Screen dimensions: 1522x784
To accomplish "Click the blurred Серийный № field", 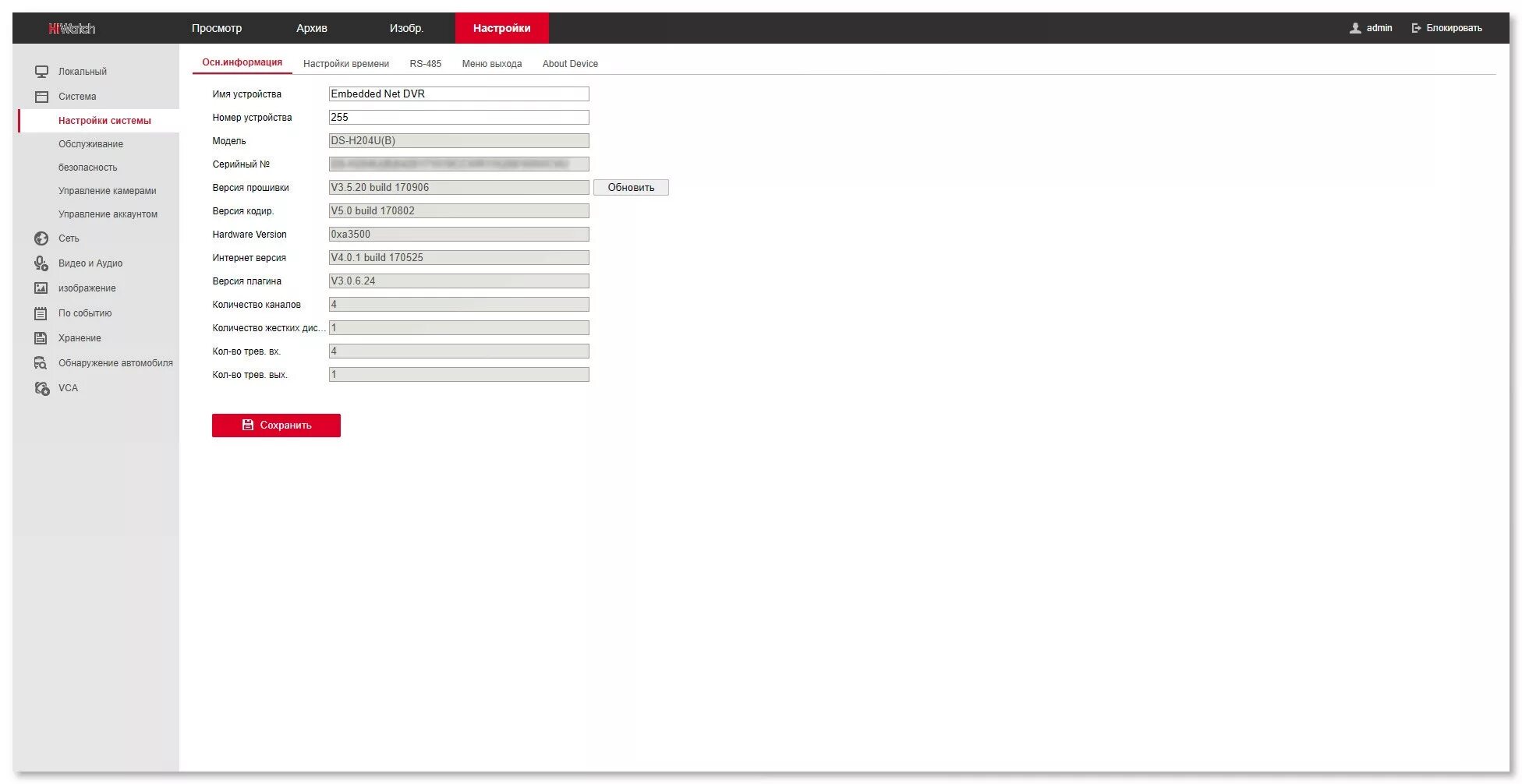I will pyautogui.click(x=458, y=164).
